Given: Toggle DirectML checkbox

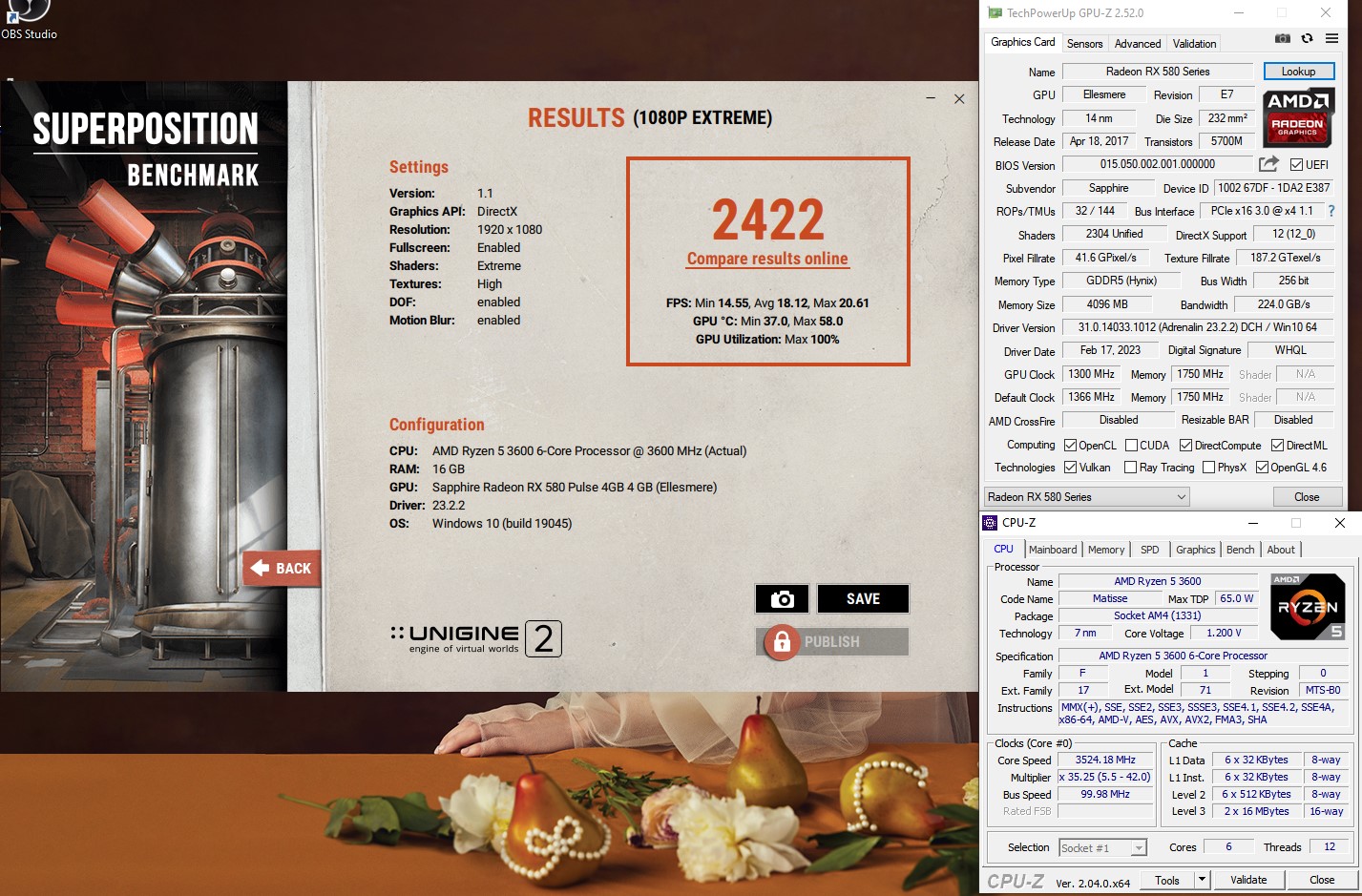Looking at the screenshot, I should 1277,446.
